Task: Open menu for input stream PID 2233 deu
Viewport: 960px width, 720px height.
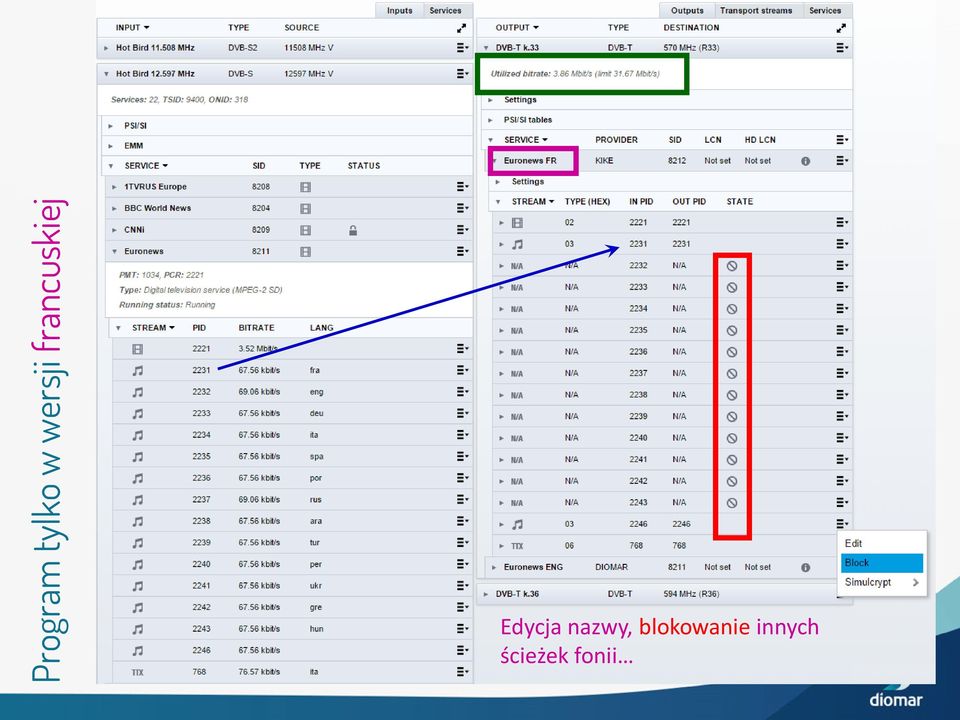Action: point(462,413)
